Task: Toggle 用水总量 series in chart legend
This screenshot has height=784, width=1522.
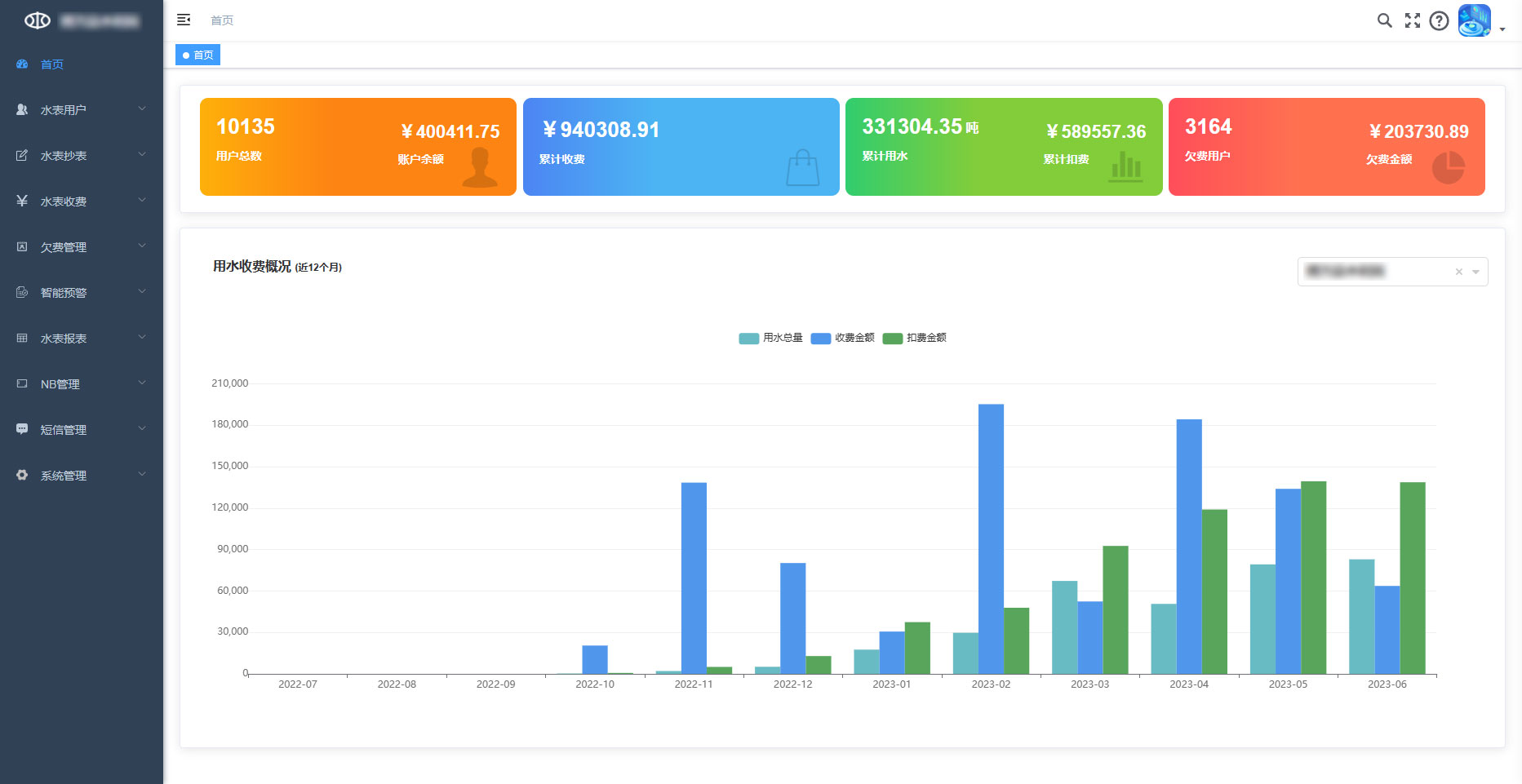Action: click(x=770, y=338)
